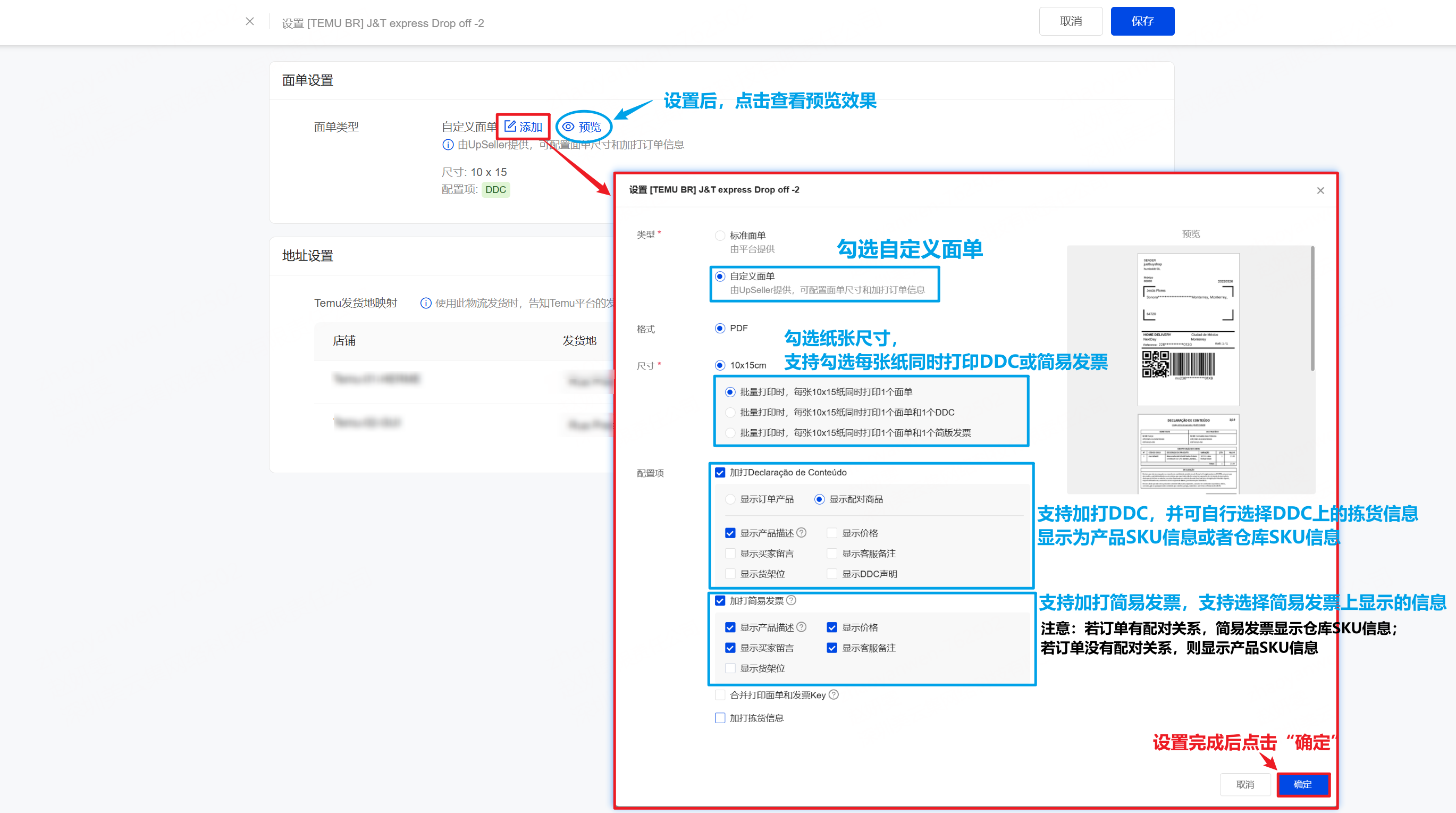Select 自定义面单 radio option

click(x=720, y=276)
